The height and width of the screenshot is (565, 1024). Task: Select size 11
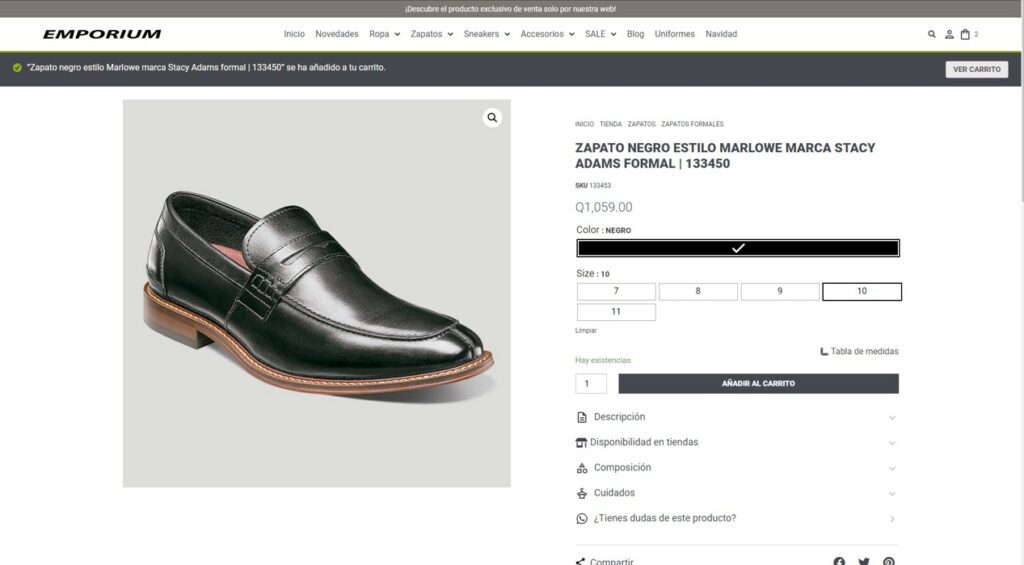point(616,312)
